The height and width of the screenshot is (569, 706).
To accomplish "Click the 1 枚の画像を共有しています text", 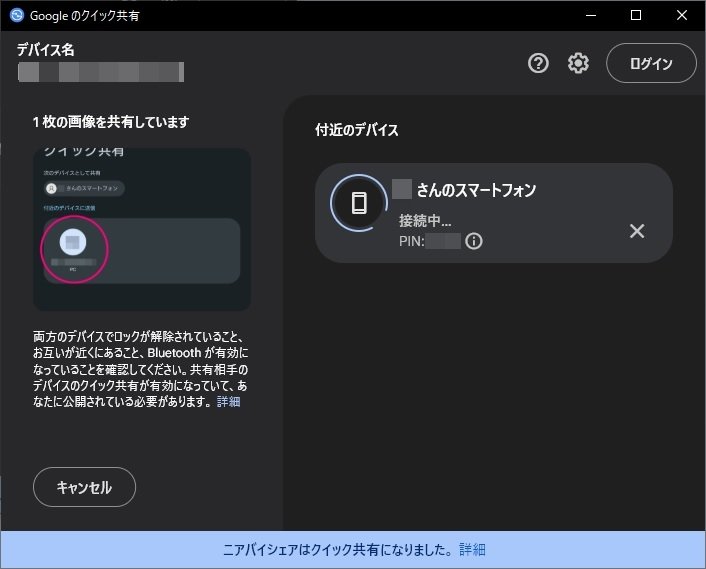I will tap(111, 122).
